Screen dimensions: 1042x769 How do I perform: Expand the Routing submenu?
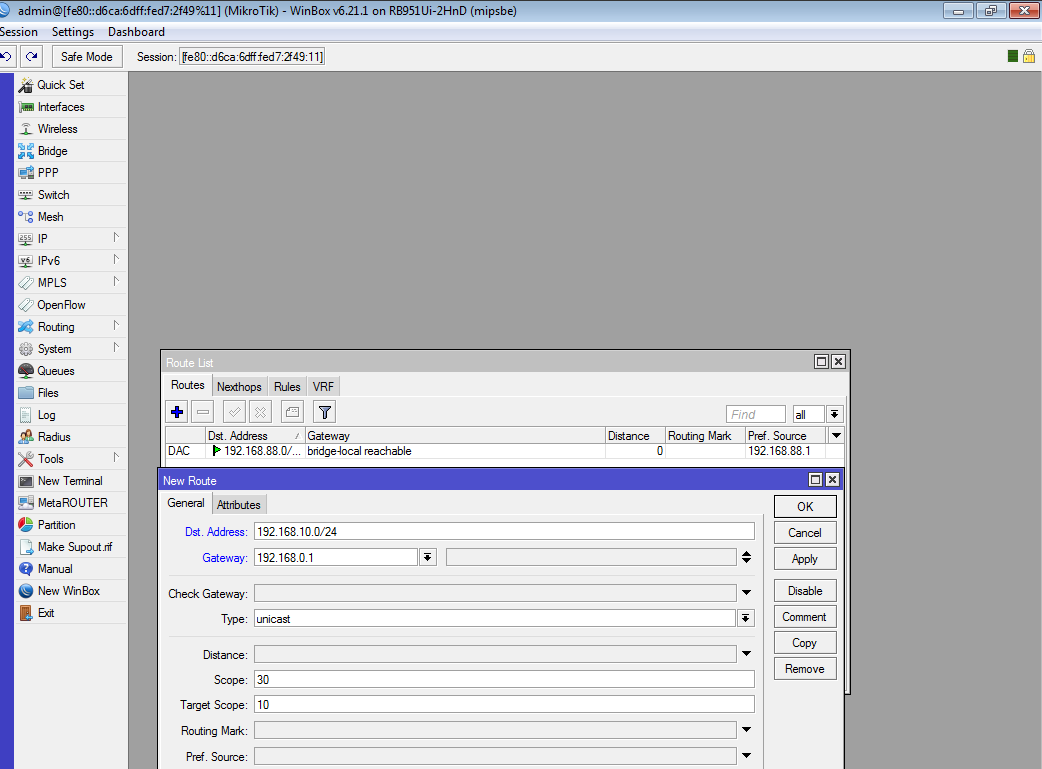(x=116, y=326)
